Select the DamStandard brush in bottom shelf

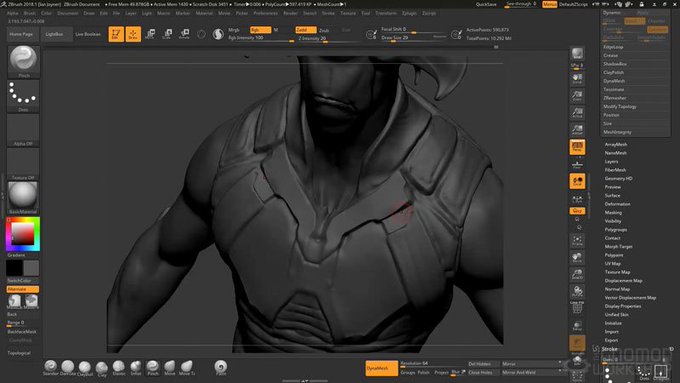tap(68, 367)
